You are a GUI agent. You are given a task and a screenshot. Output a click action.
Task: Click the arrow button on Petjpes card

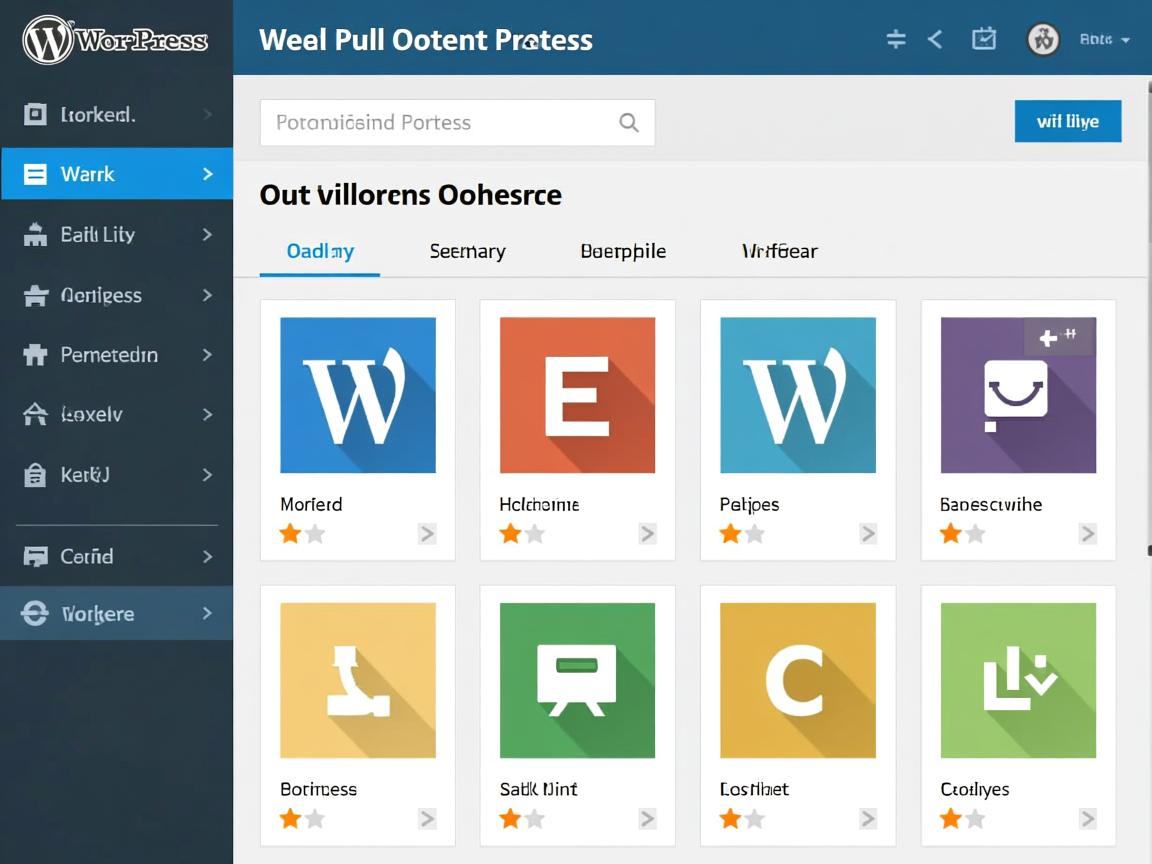[x=868, y=534]
